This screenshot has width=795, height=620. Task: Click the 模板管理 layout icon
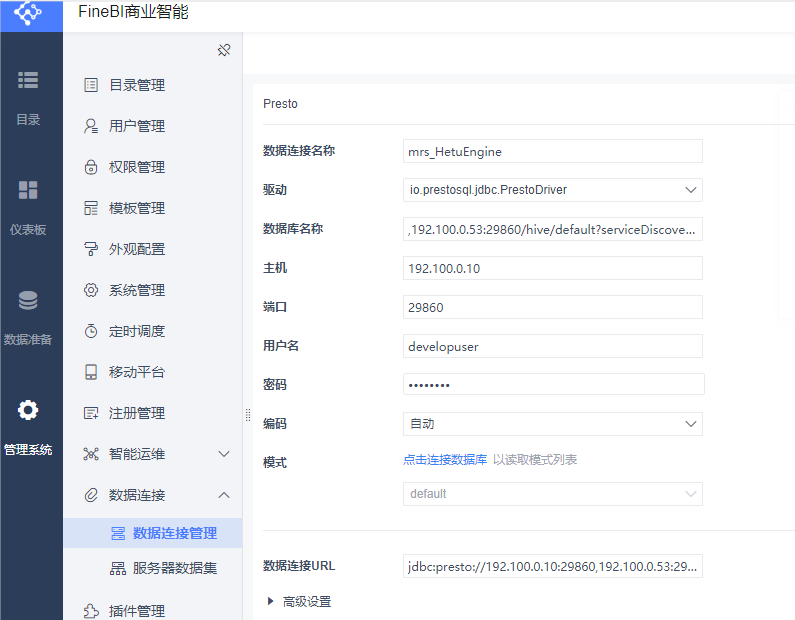coord(91,208)
